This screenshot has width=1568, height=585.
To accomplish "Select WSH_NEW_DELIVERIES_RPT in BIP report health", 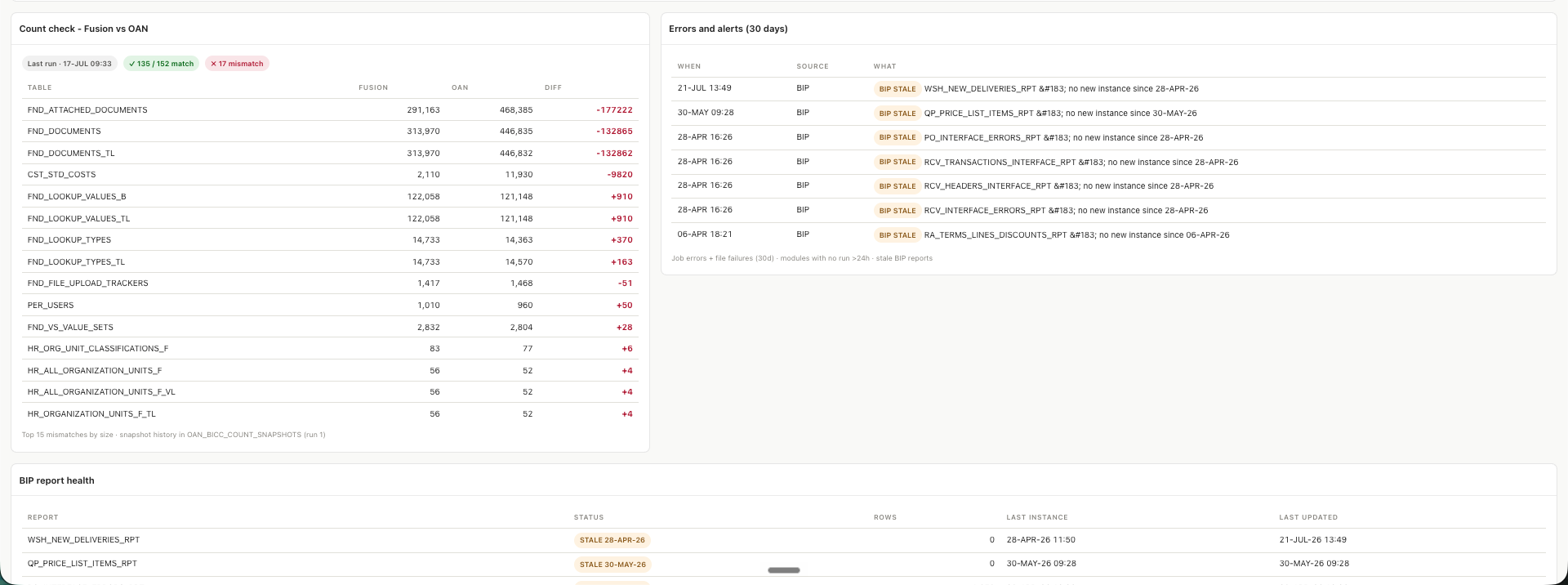I will [83, 540].
